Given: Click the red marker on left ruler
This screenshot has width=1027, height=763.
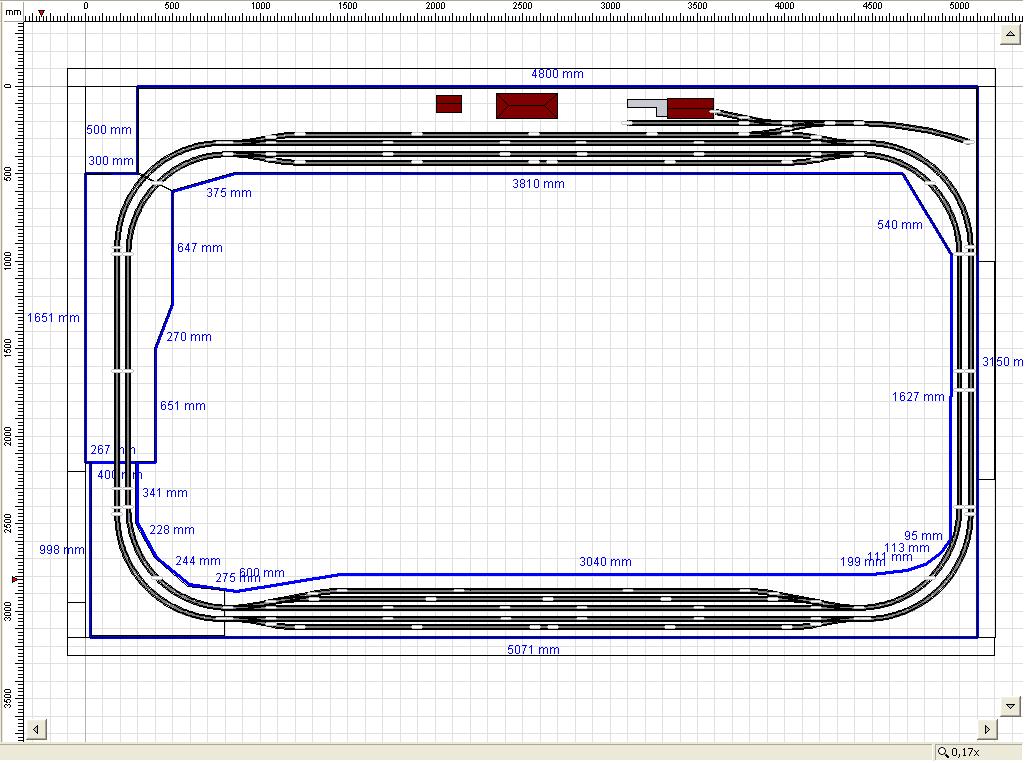Looking at the screenshot, I should 15,580.
